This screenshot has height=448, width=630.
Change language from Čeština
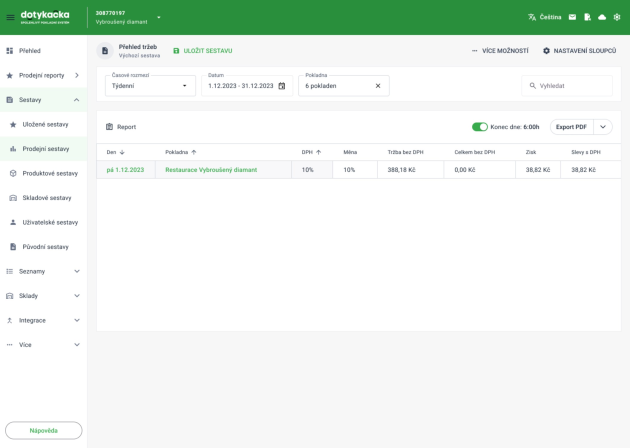click(x=550, y=17)
